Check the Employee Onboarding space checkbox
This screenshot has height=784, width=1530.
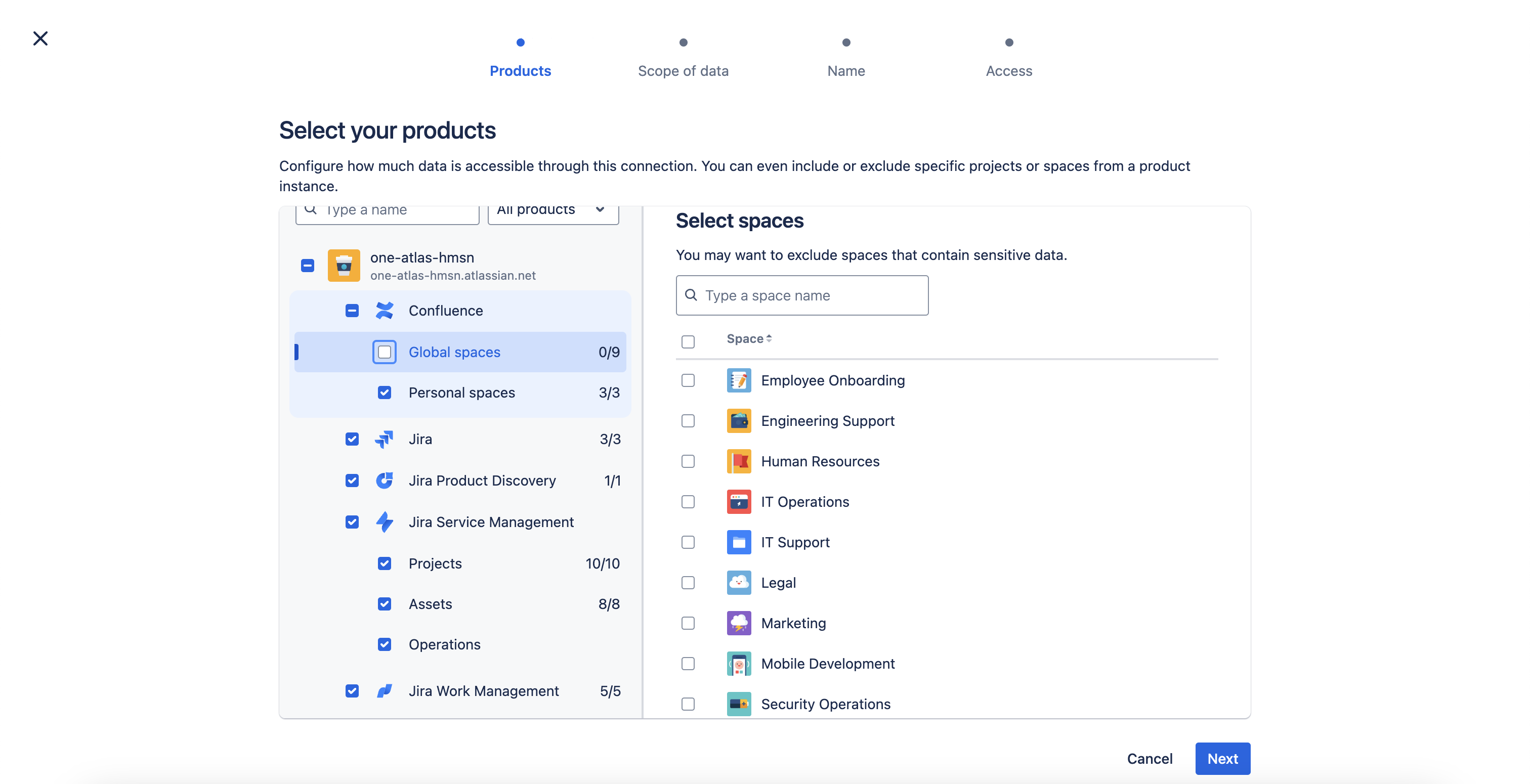(688, 381)
